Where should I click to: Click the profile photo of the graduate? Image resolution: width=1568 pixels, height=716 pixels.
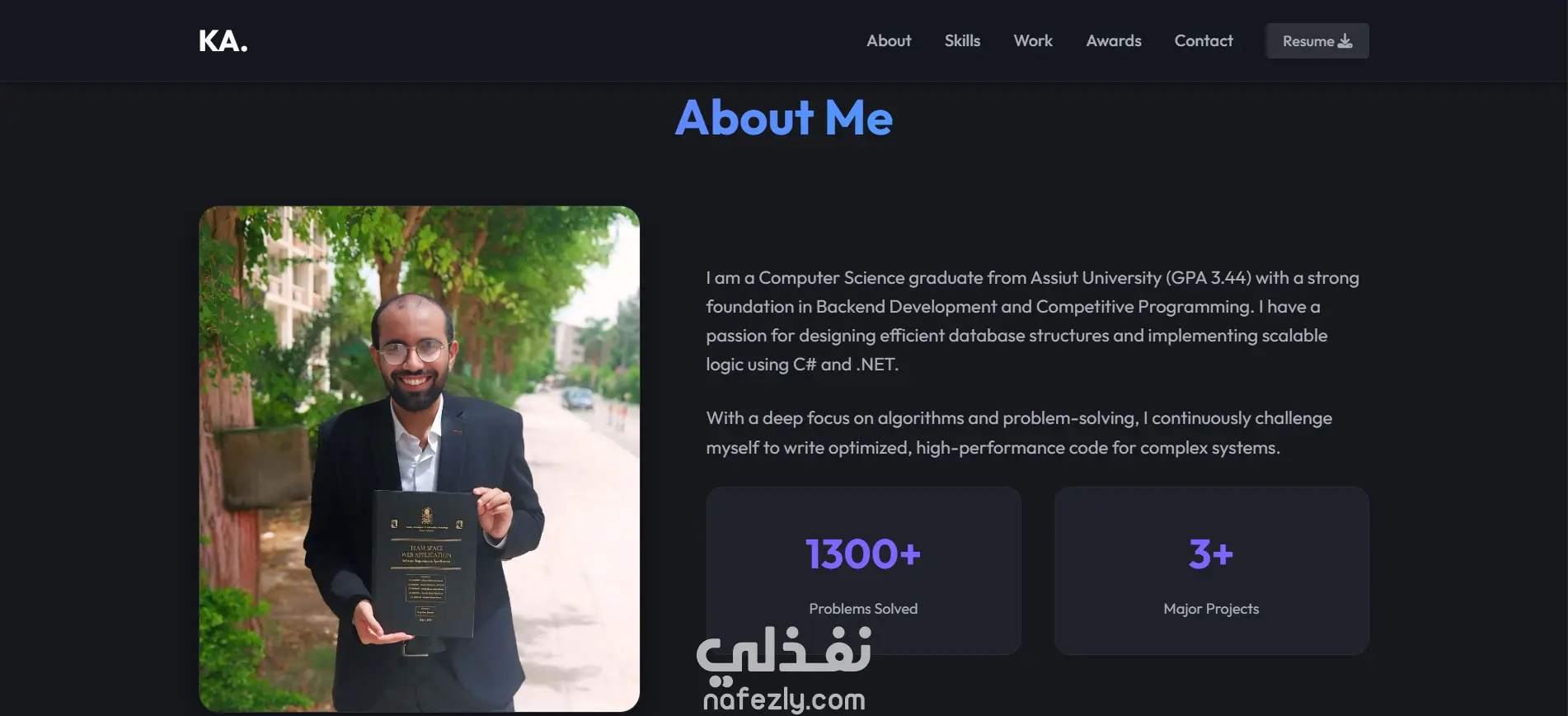click(x=420, y=459)
